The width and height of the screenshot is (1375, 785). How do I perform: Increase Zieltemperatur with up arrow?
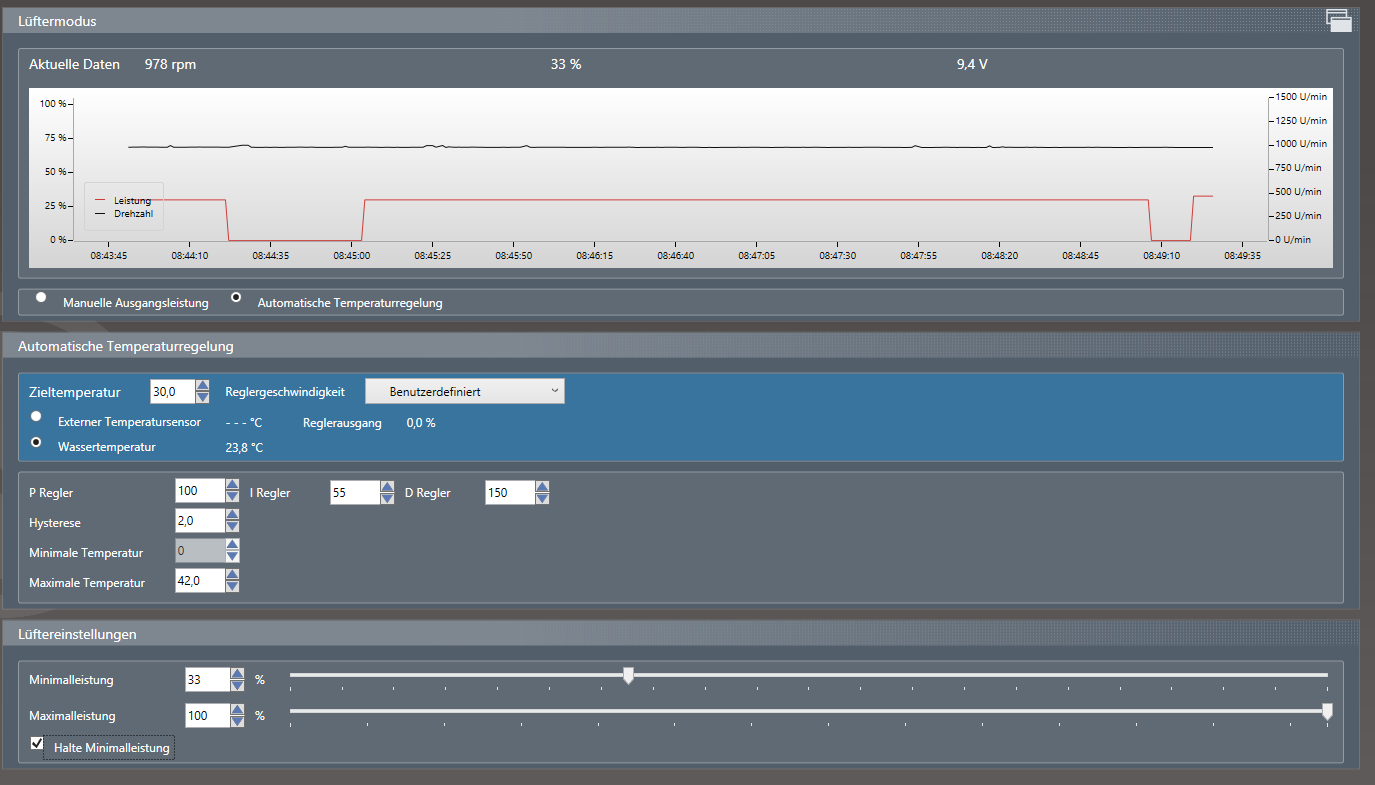pos(203,386)
